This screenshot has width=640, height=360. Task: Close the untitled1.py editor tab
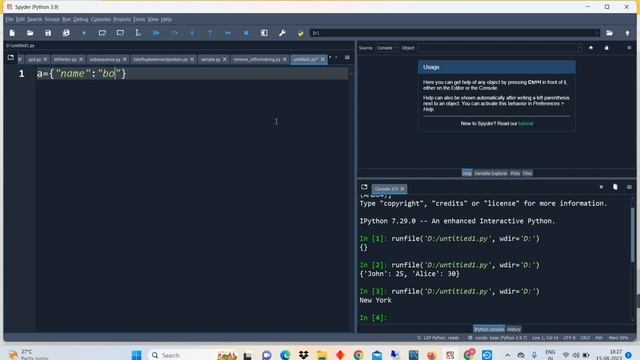point(322,60)
